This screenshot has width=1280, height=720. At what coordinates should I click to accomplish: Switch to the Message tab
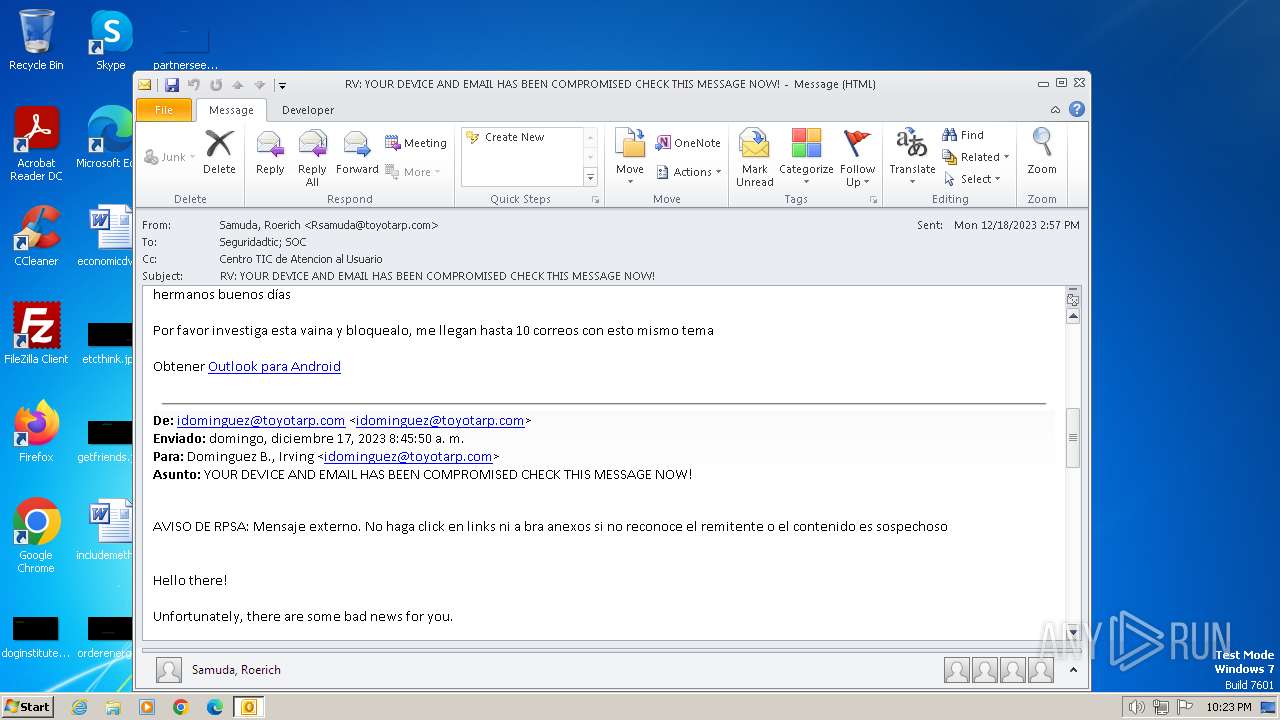(x=231, y=110)
